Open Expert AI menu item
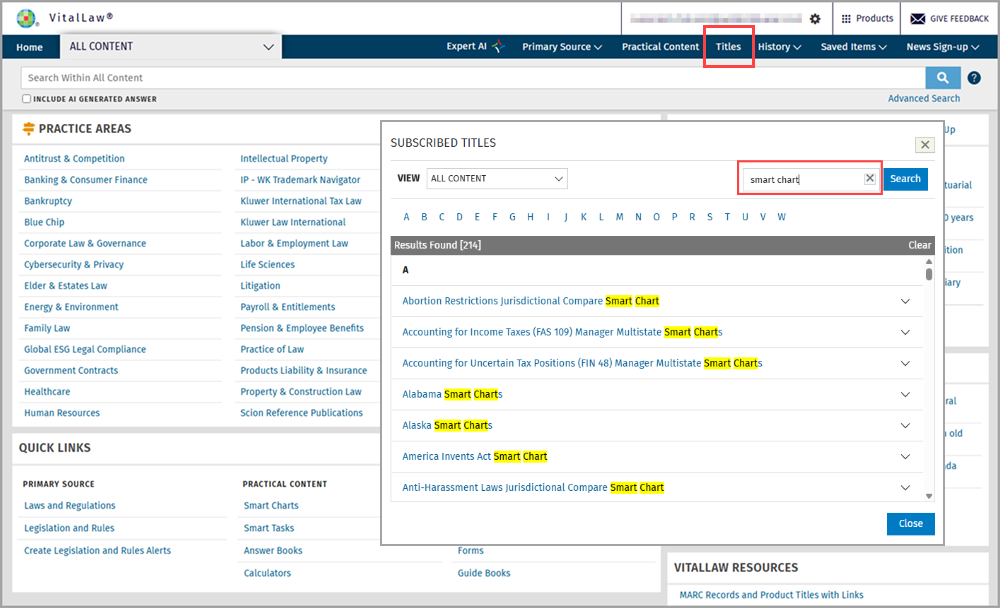 coord(475,47)
